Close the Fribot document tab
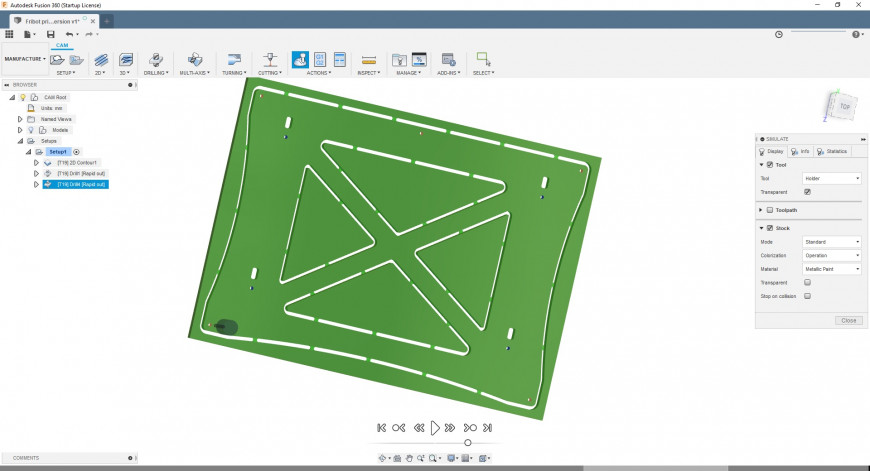870x471 pixels. click(x=93, y=22)
